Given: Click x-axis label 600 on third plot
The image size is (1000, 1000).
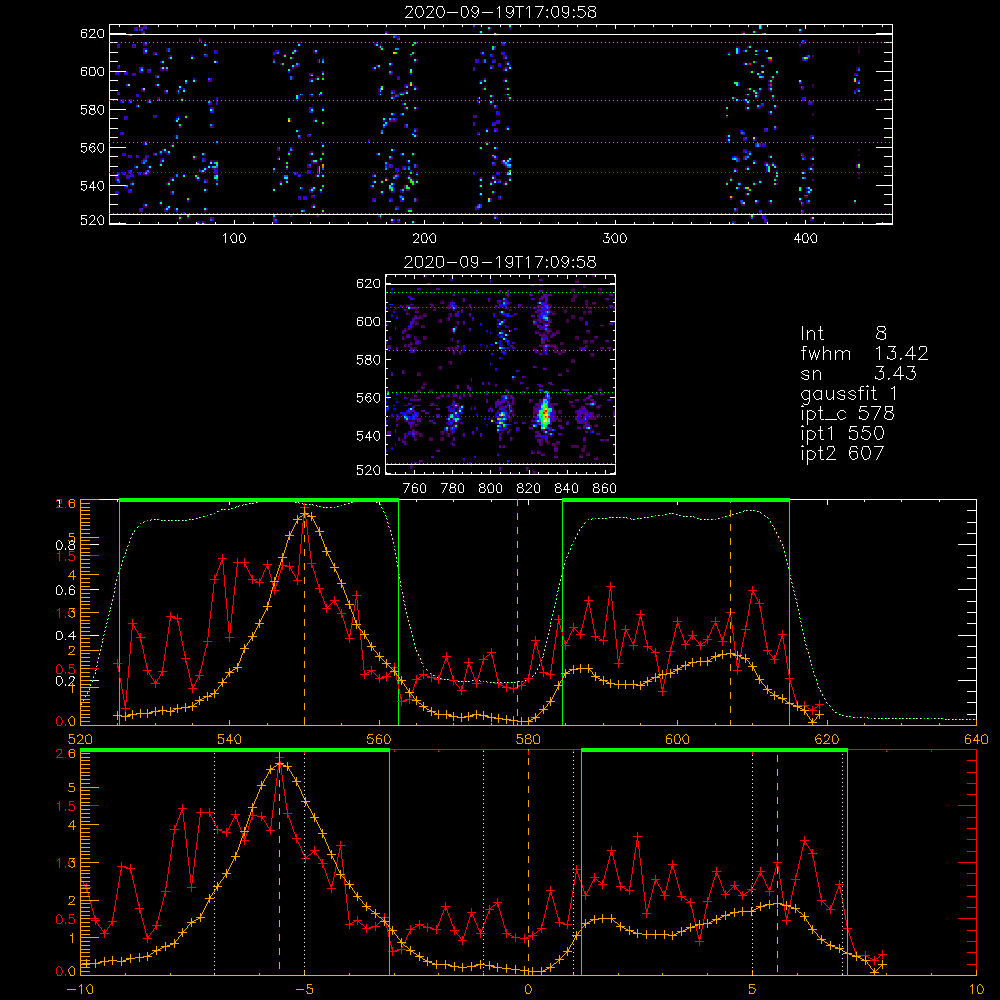Looking at the screenshot, I should coord(677,739).
